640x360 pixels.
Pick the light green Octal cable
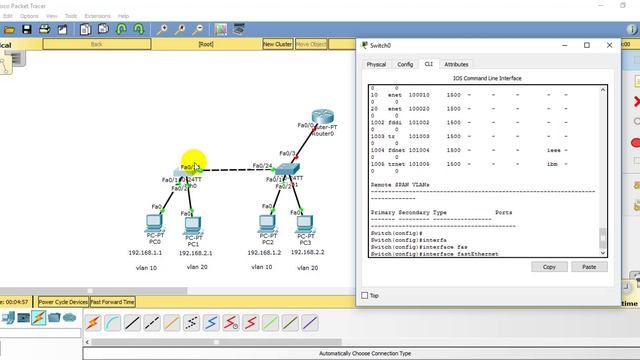[x=270, y=323]
